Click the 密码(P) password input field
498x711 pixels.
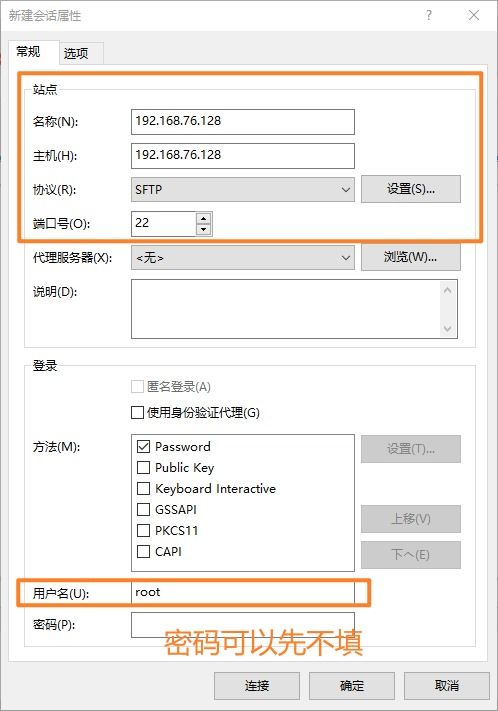pyautogui.click(x=243, y=625)
